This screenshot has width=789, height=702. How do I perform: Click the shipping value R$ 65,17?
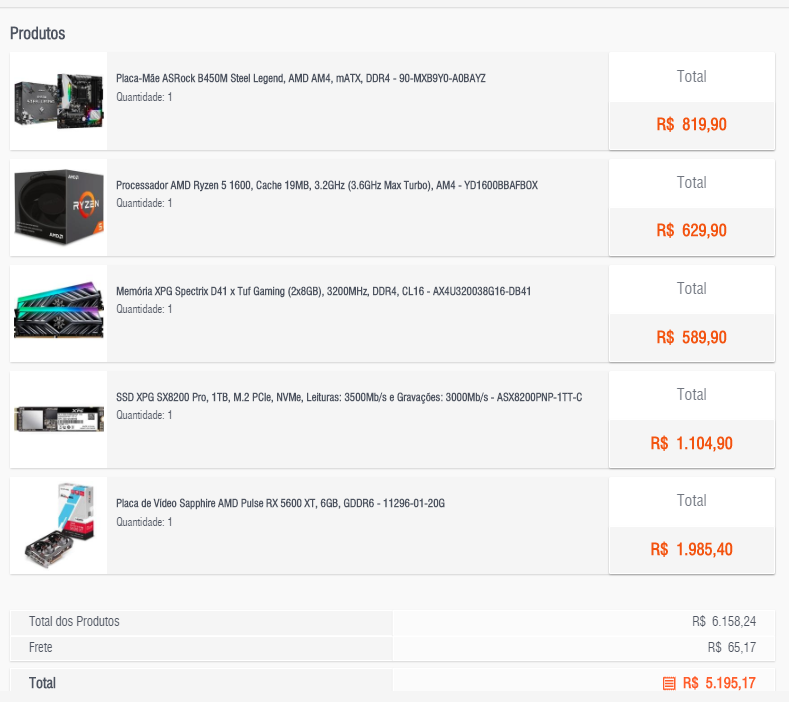(732, 647)
